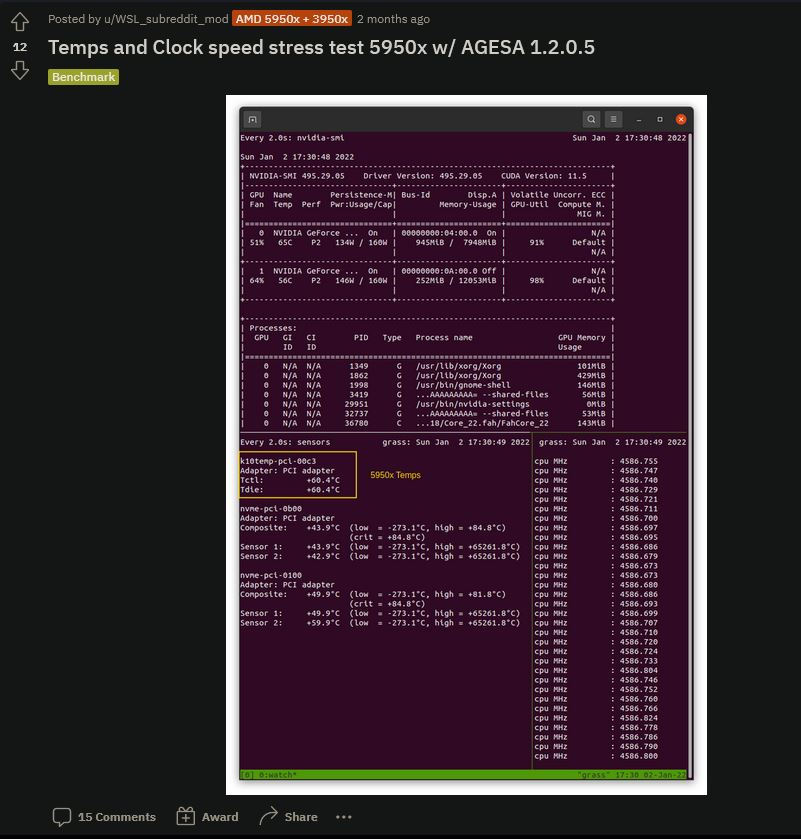
Task: Click the terminal's new tab icon
Action: (x=253, y=119)
